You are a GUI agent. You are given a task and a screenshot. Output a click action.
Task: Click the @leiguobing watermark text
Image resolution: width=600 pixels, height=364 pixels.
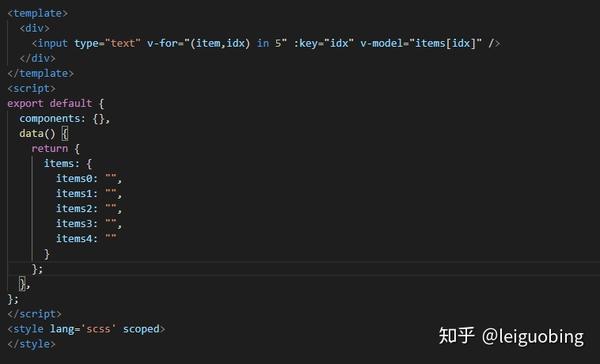coord(533,336)
